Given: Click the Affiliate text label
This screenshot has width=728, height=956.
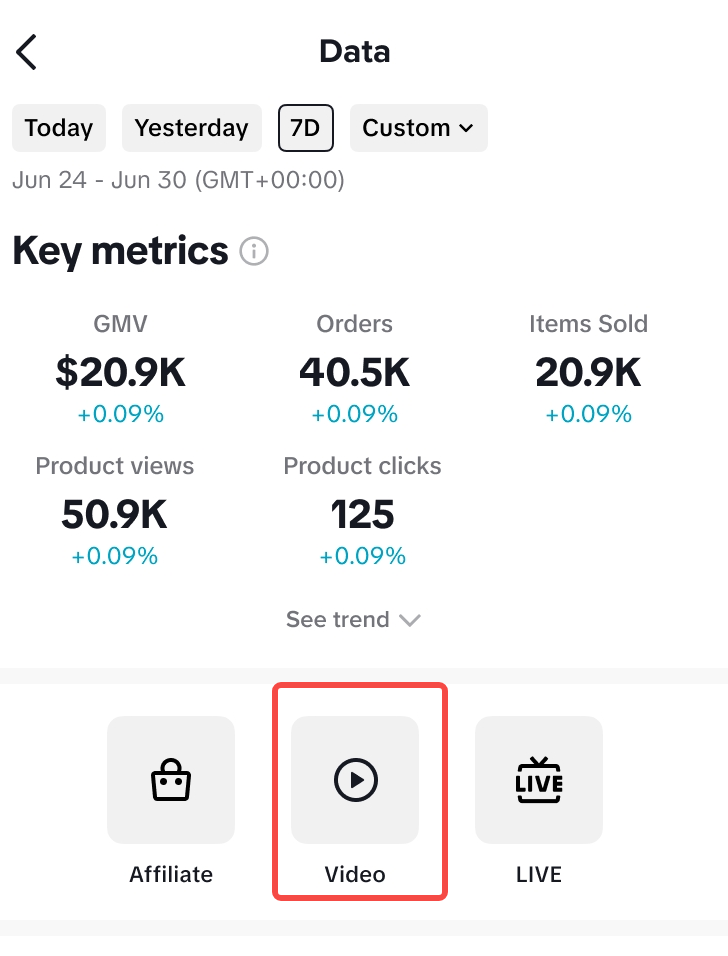Looking at the screenshot, I should (x=171, y=874).
